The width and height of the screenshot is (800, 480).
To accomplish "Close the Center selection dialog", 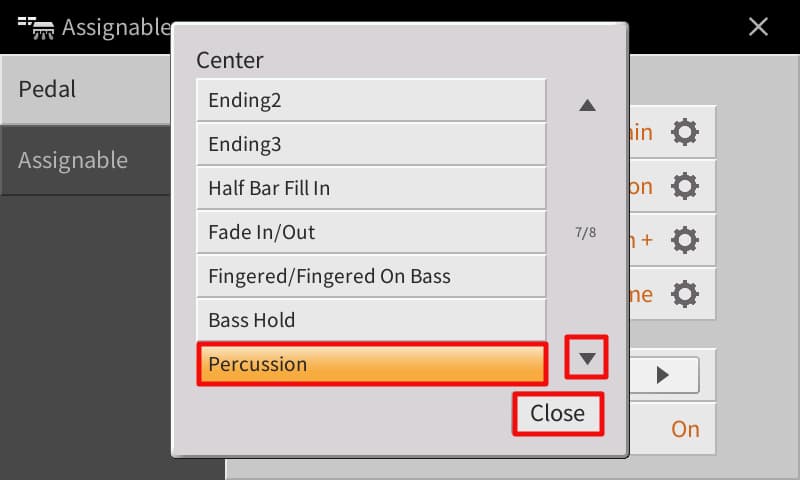I will pos(558,413).
